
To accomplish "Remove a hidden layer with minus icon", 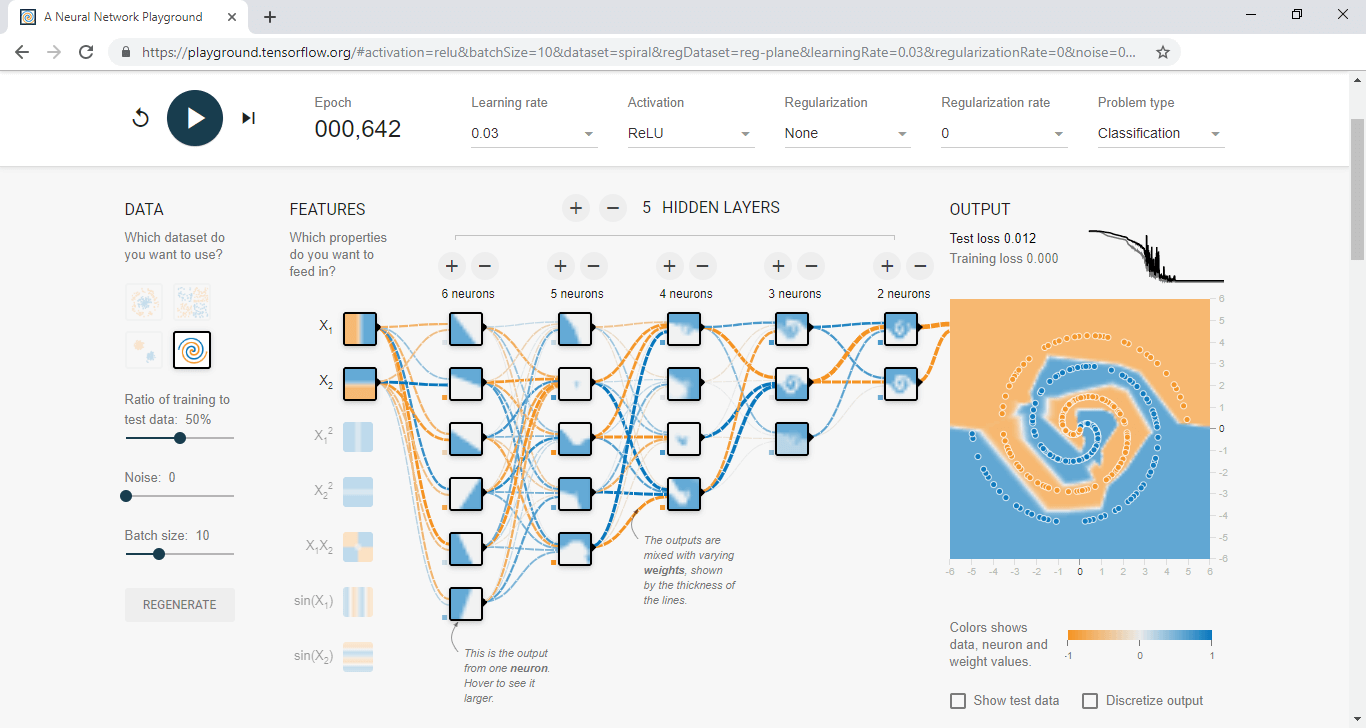I will 613,208.
